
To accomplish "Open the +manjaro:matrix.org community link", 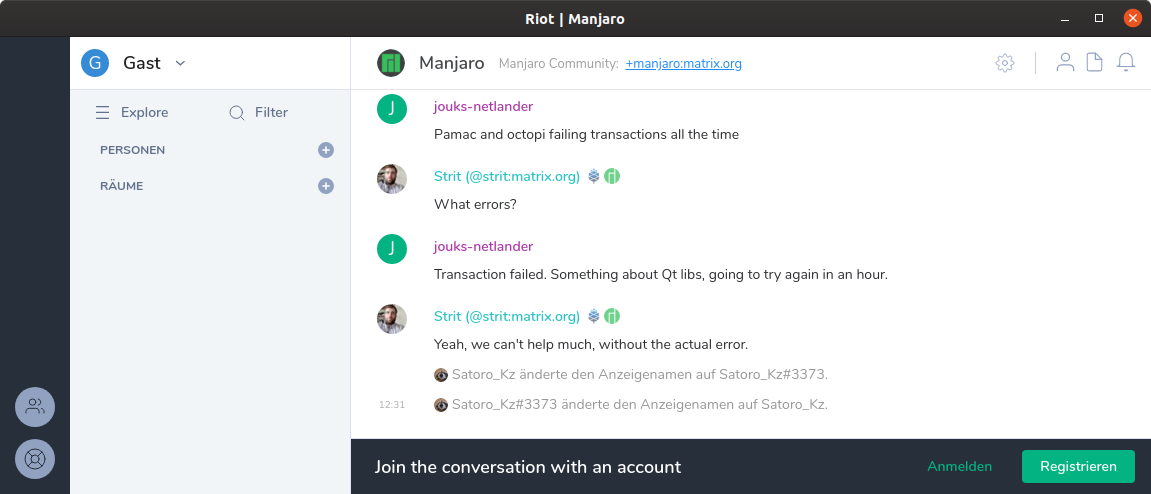I will 683,64.
